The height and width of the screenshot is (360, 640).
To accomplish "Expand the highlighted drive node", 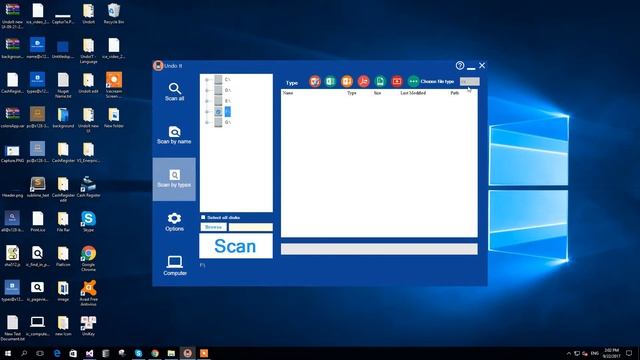I will [x=207, y=111].
